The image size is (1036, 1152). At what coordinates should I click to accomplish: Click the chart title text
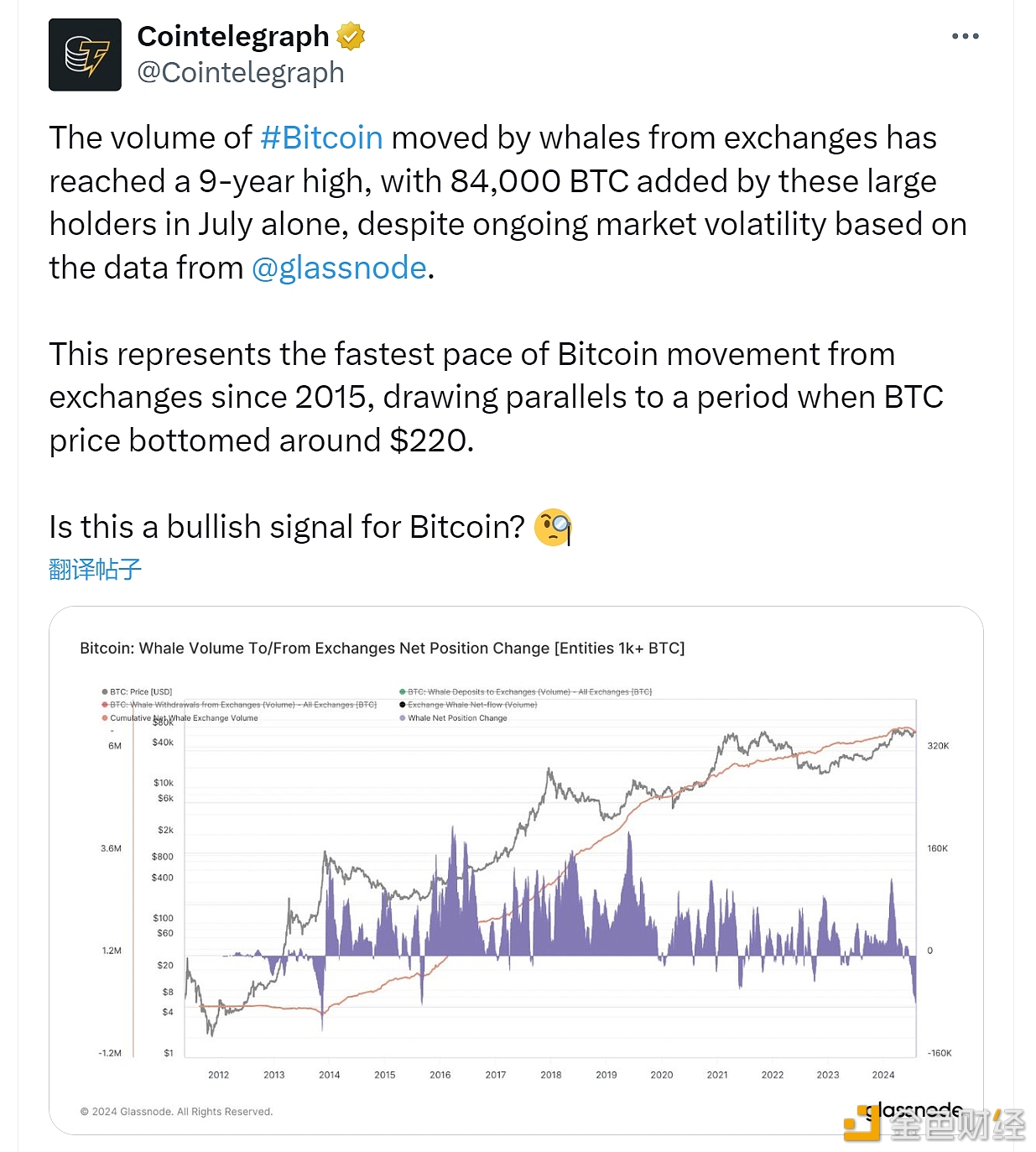(383, 649)
